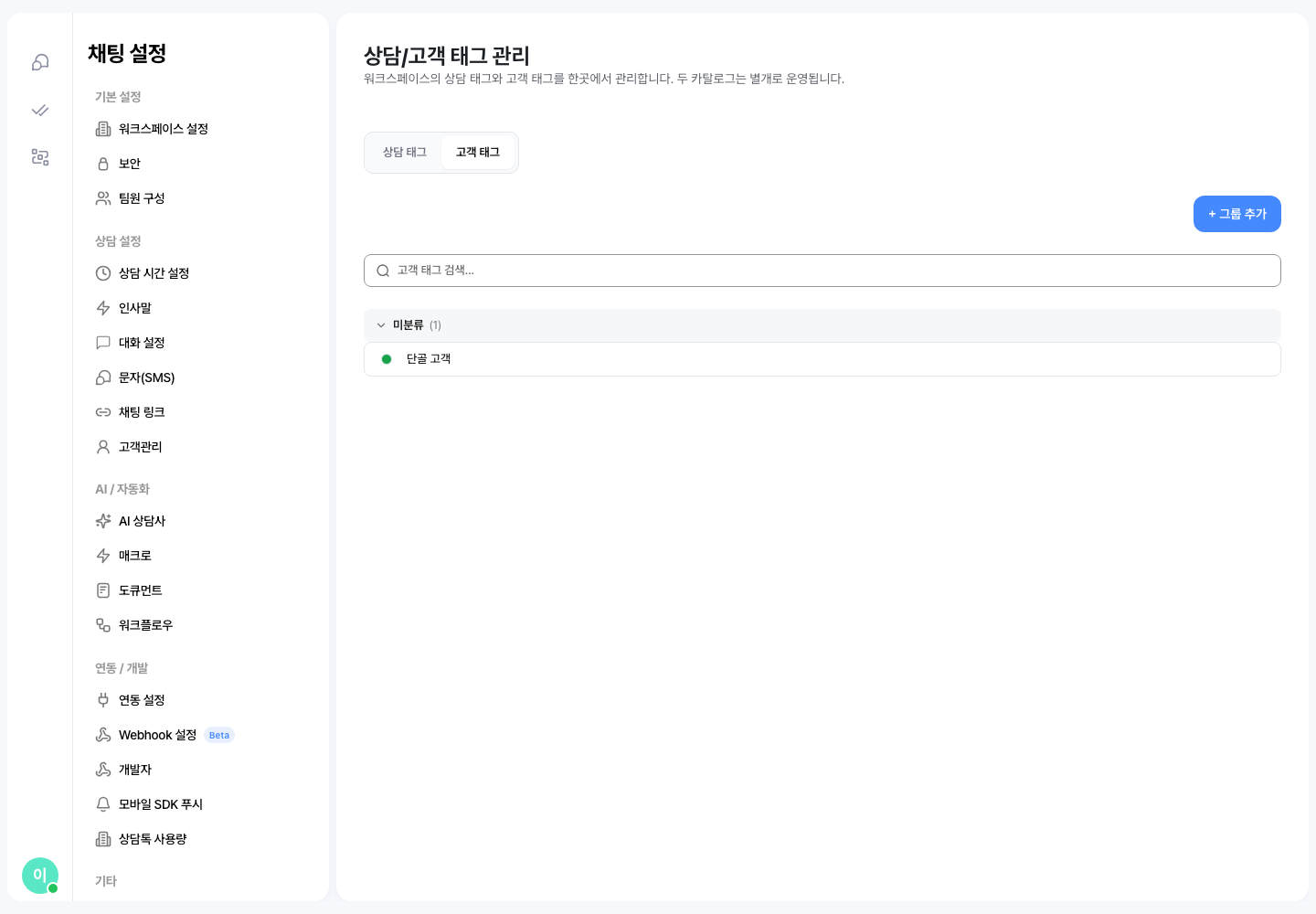Screen dimensions: 1316x914
Task: Click the user avatar with green status dot
Action: 40,876
